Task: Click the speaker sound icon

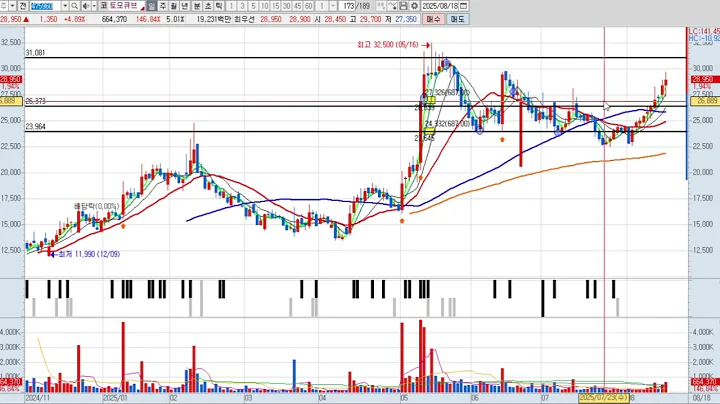Action: click(x=86, y=6)
